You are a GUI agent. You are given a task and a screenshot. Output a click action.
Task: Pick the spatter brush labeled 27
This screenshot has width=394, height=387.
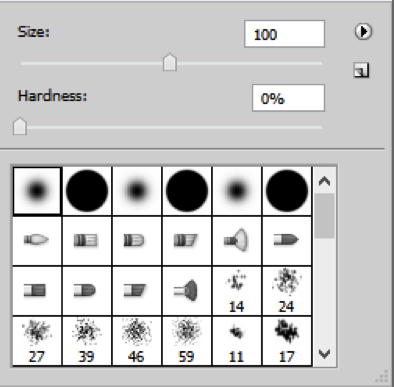[37, 341]
